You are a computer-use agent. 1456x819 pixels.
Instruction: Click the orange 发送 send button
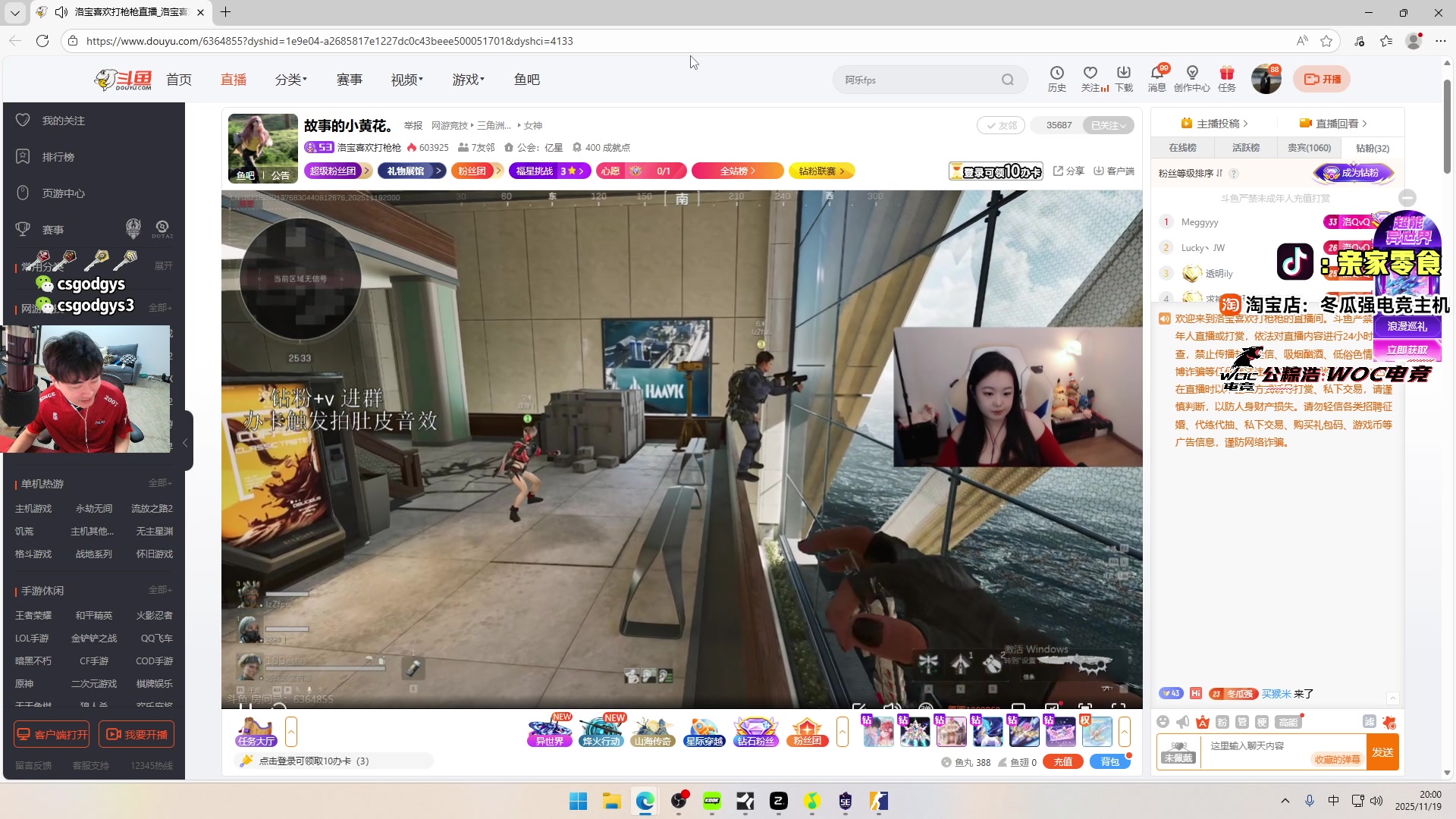[x=1382, y=752]
